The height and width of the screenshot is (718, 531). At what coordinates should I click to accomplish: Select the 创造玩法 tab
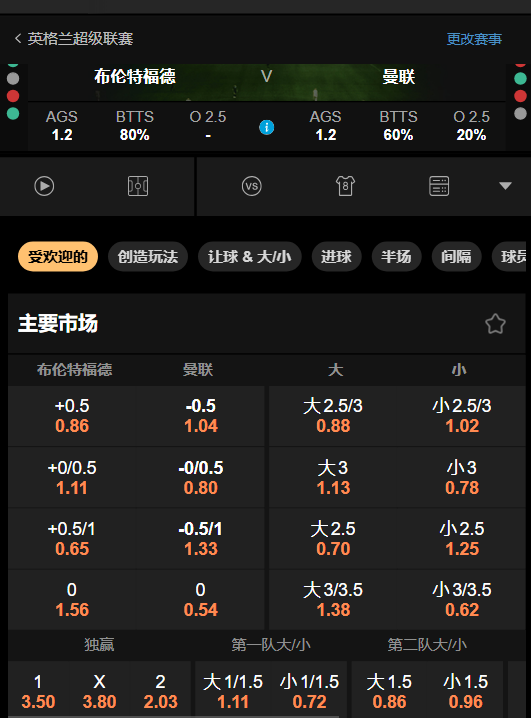tap(148, 256)
